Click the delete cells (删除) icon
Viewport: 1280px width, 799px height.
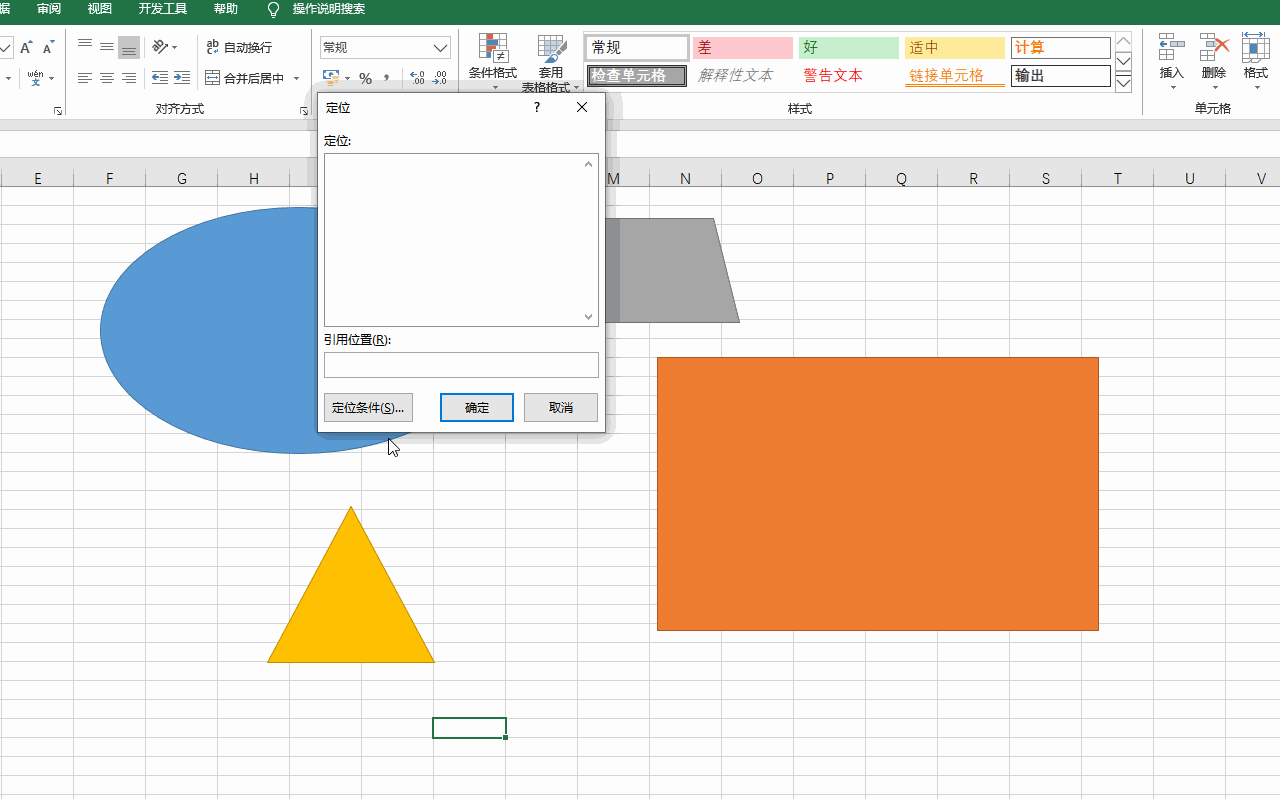tap(1213, 48)
